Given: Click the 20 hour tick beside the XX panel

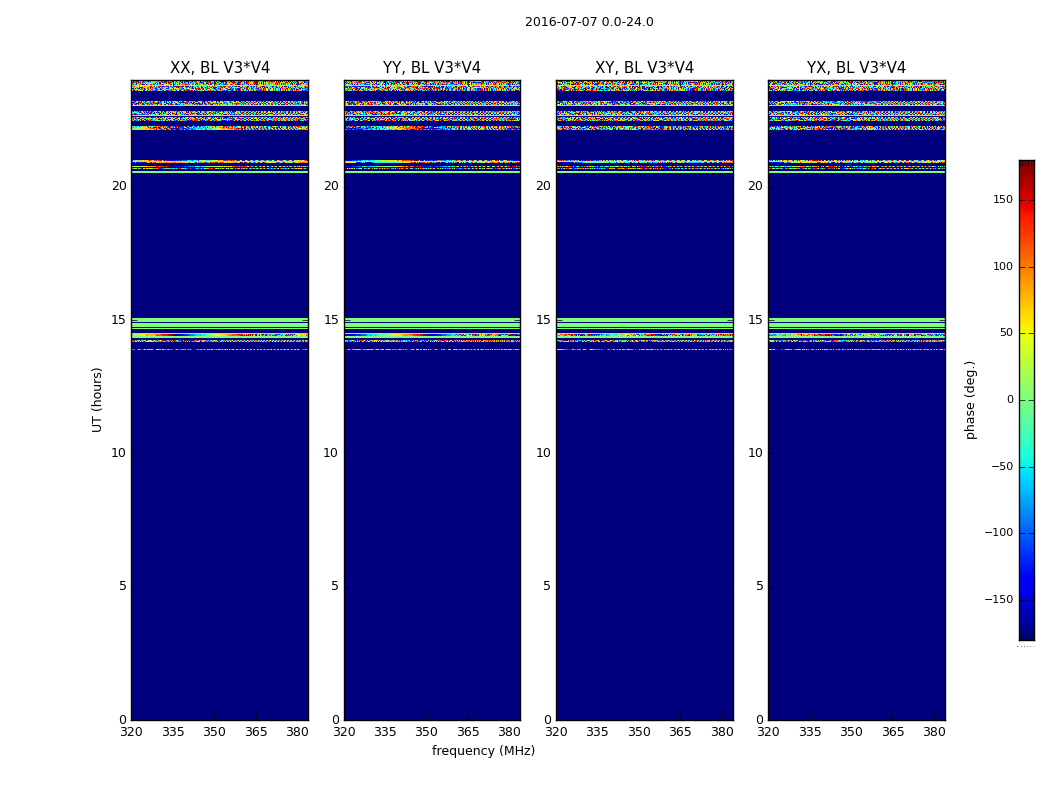Looking at the screenshot, I should [x=119, y=186].
